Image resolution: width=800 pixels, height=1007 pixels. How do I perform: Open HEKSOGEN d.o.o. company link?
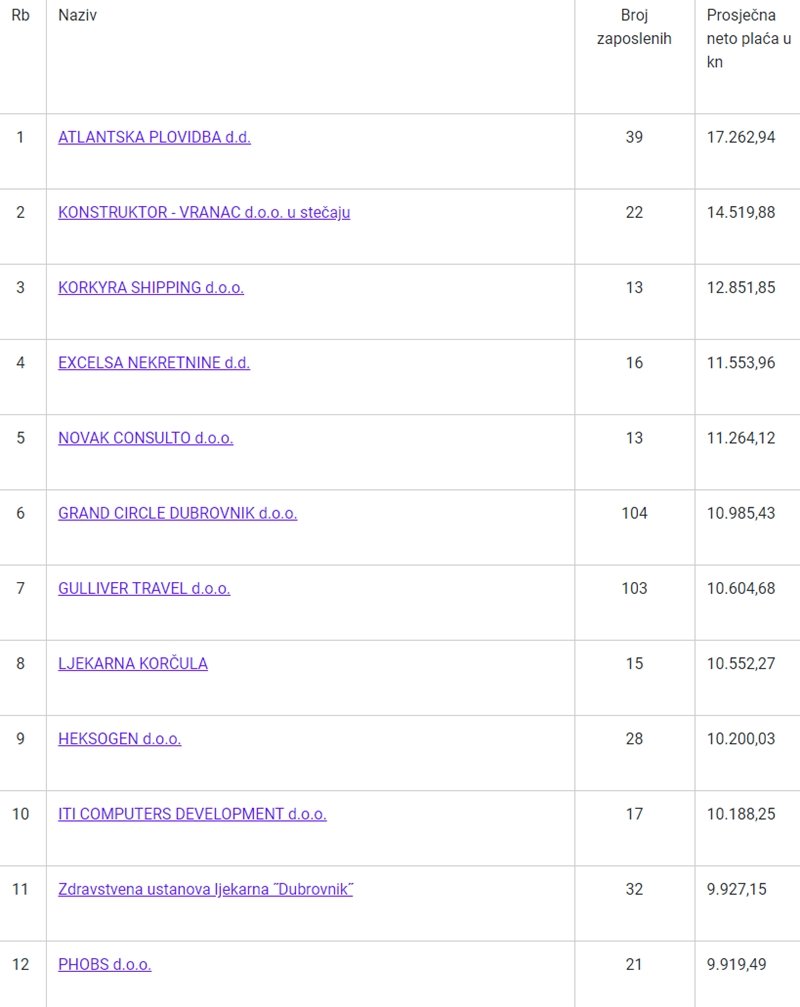119,739
